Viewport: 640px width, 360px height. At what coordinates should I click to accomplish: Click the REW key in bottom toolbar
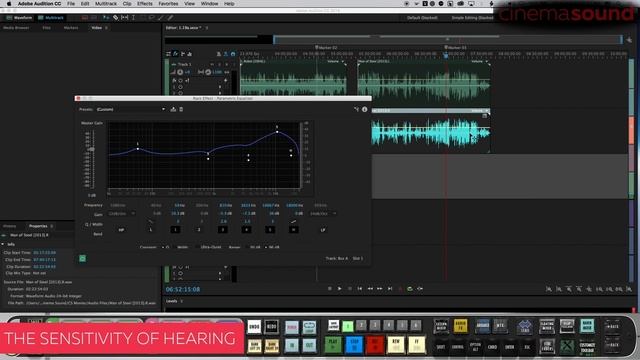click(x=396, y=345)
